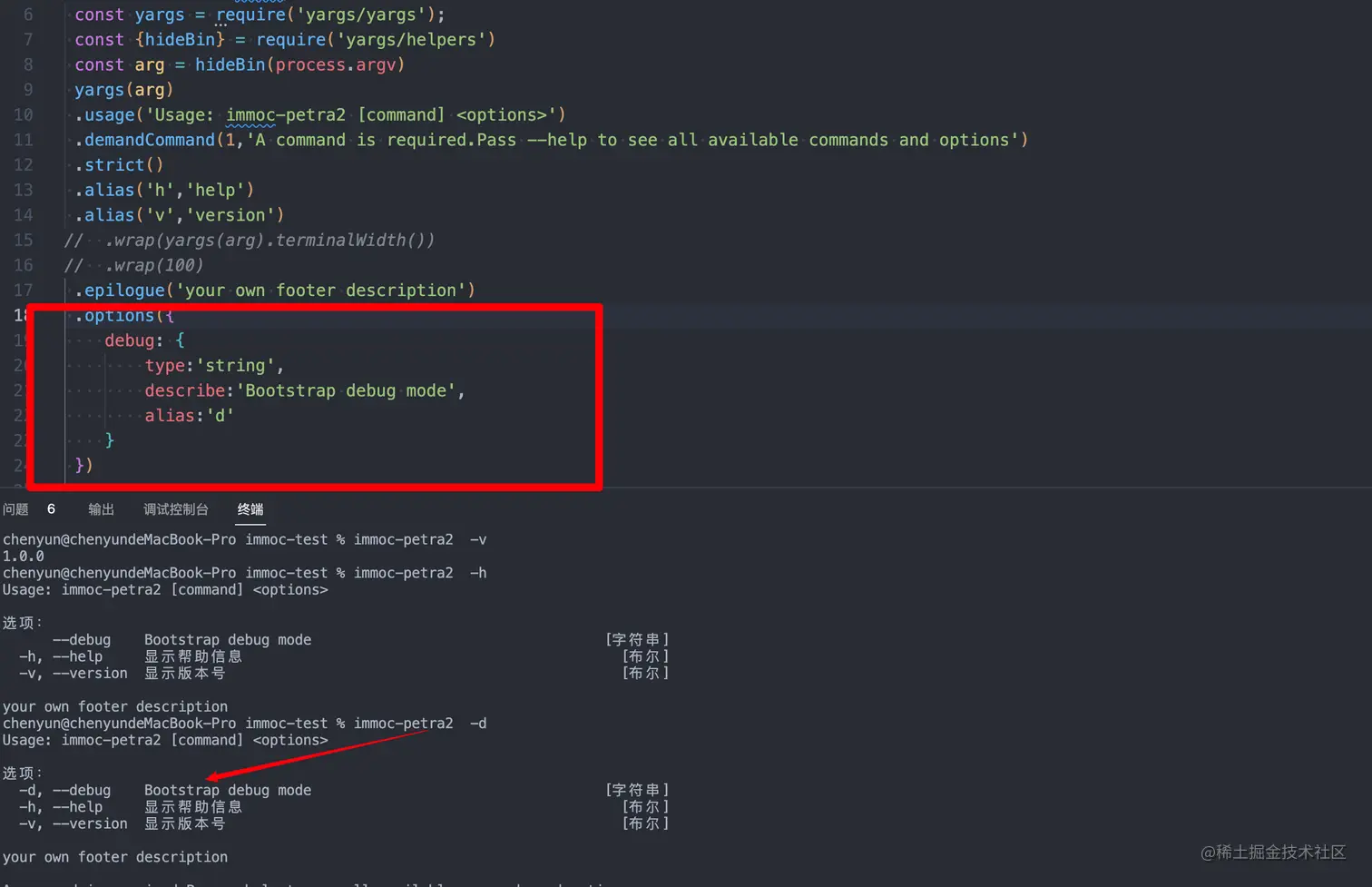
Task: Click alias:'d' property in code
Action: (190, 416)
